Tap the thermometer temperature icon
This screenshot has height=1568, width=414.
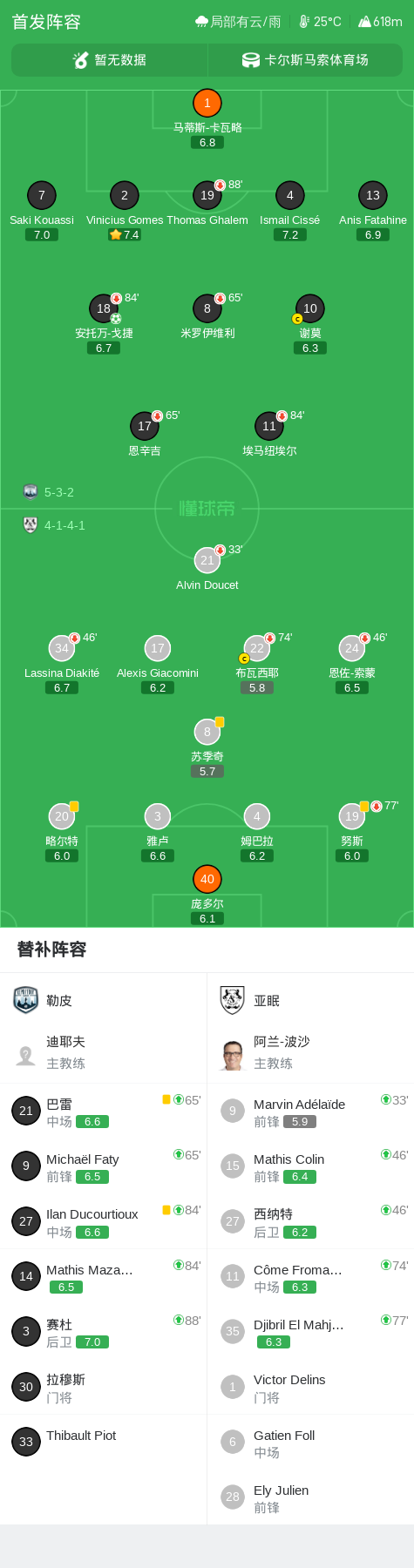[304, 22]
